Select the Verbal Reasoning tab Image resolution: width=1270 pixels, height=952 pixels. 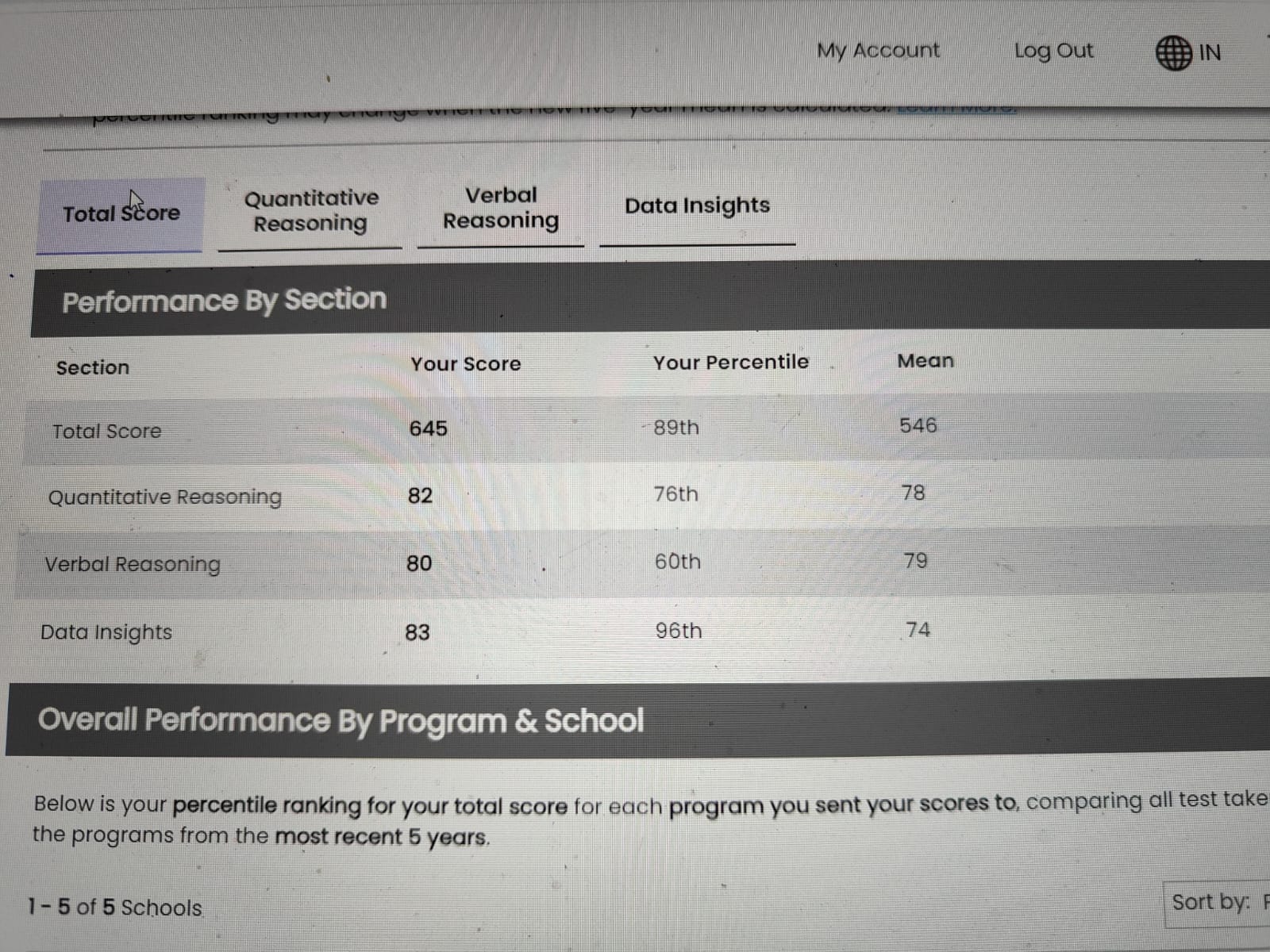coord(501,208)
